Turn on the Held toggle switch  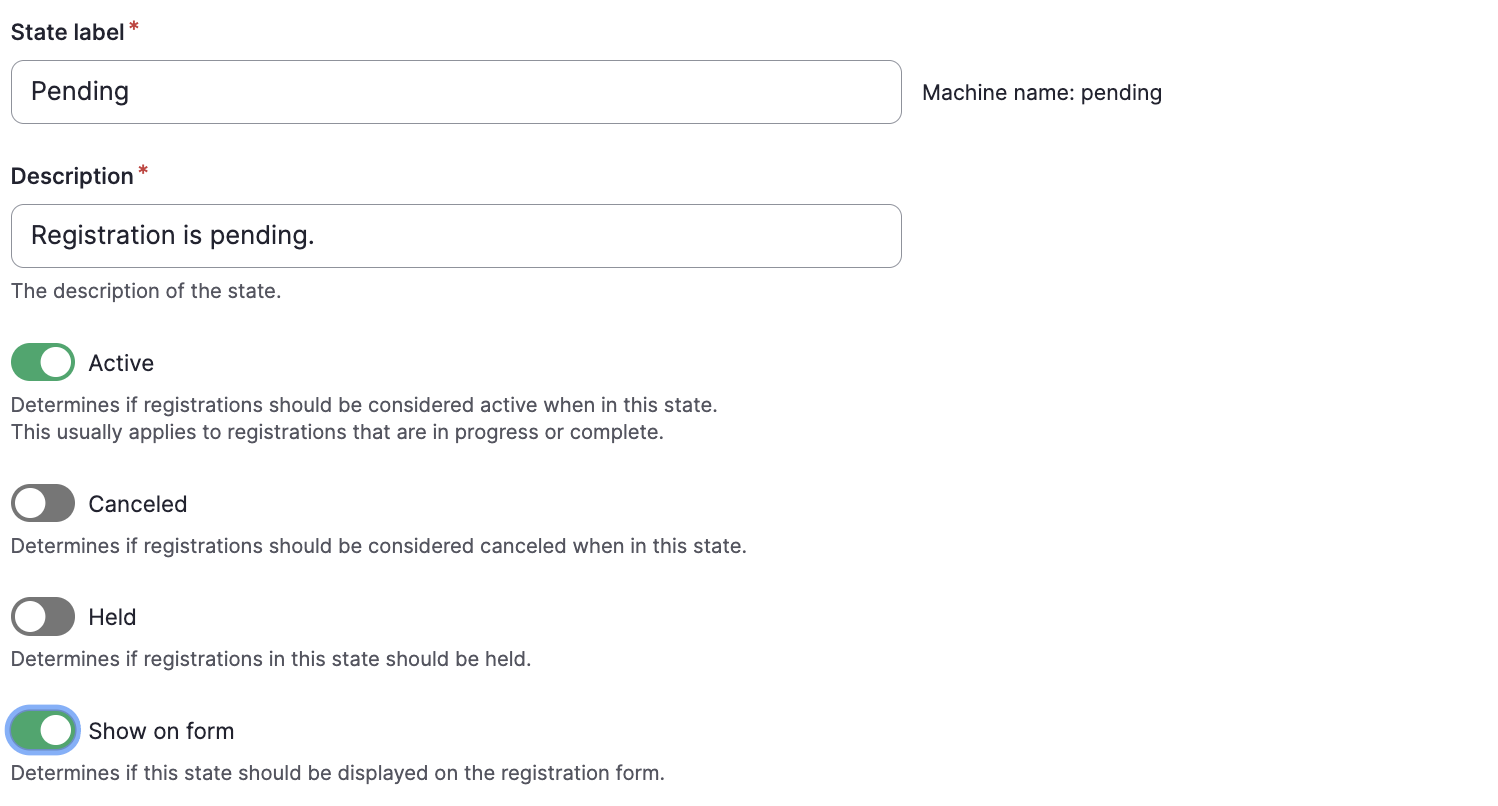43,616
